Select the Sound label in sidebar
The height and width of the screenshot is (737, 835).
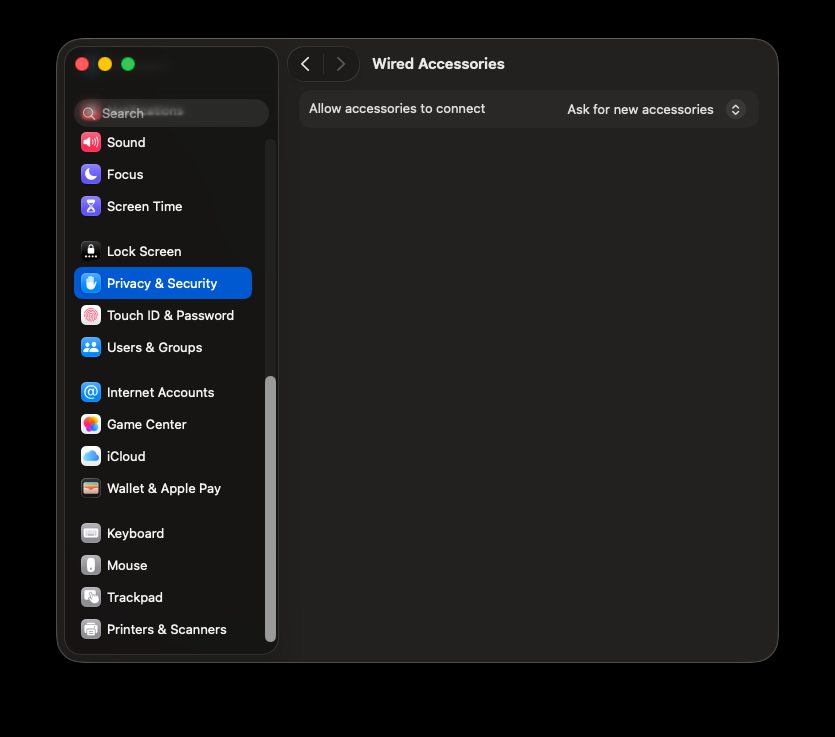coord(126,142)
